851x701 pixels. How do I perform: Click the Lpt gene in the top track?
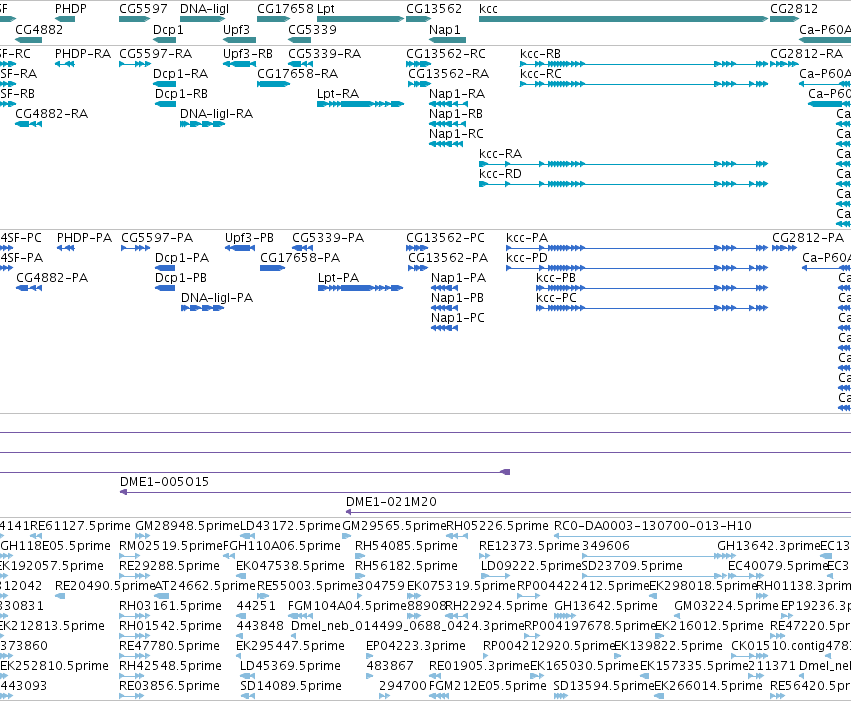point(360,19)
